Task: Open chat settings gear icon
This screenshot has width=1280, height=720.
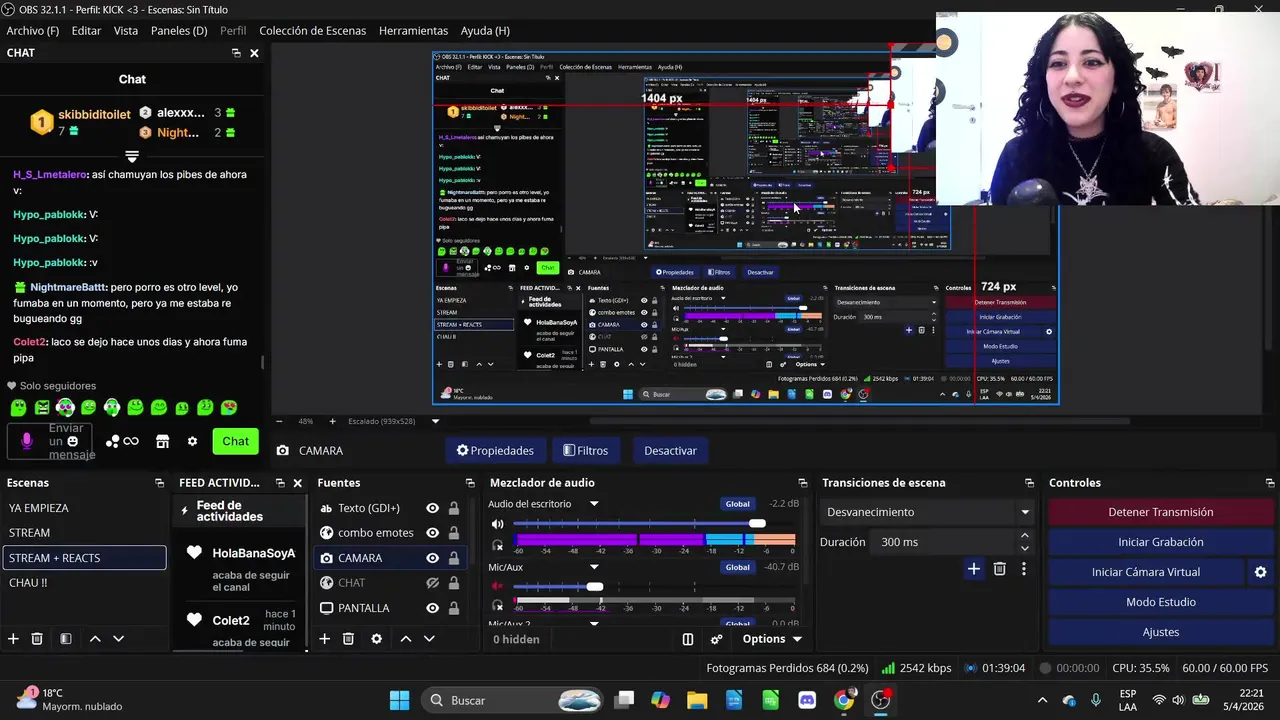Action: pyautogui.click(x=192, y=441)
